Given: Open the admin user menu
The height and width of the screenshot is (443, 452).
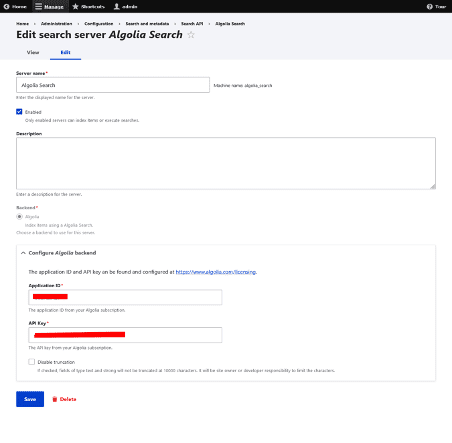Looking at the screenshot, I should click(125, 6).
